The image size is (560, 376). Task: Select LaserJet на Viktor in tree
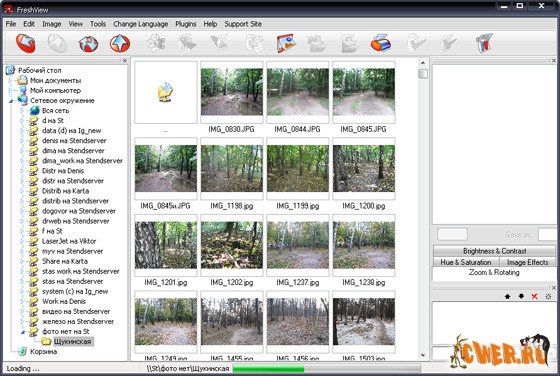click(x=69, y=241)
